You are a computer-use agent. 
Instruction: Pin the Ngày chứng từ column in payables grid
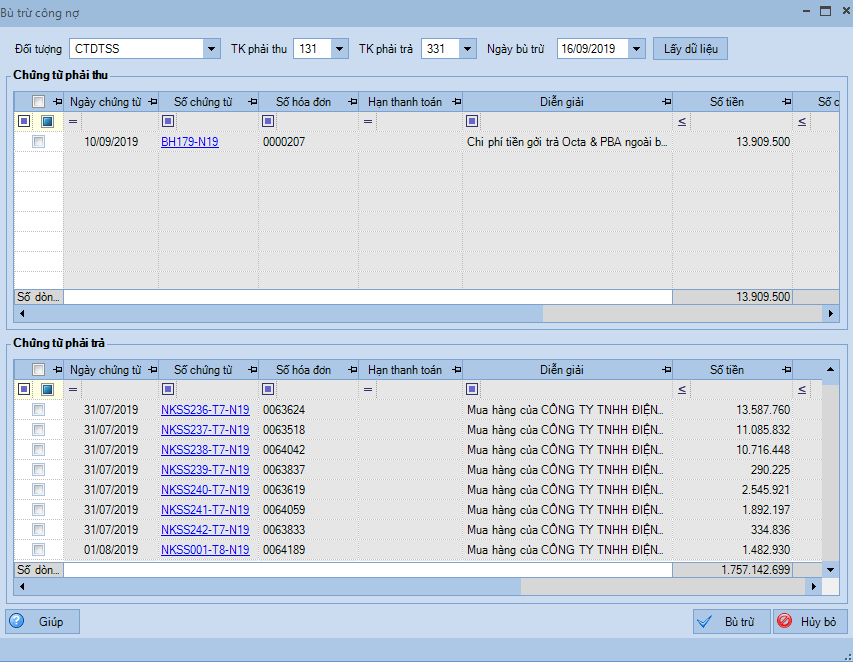tap(152, 370)
